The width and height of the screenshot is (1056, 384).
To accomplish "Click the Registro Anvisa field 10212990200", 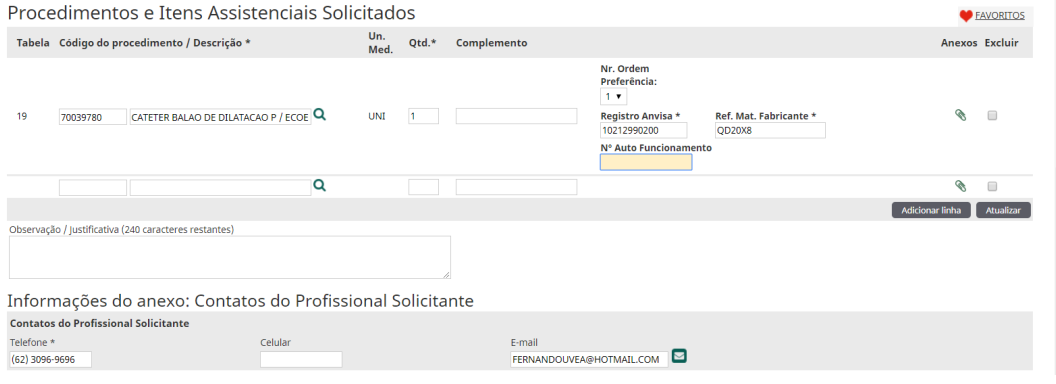I will 643,130.
